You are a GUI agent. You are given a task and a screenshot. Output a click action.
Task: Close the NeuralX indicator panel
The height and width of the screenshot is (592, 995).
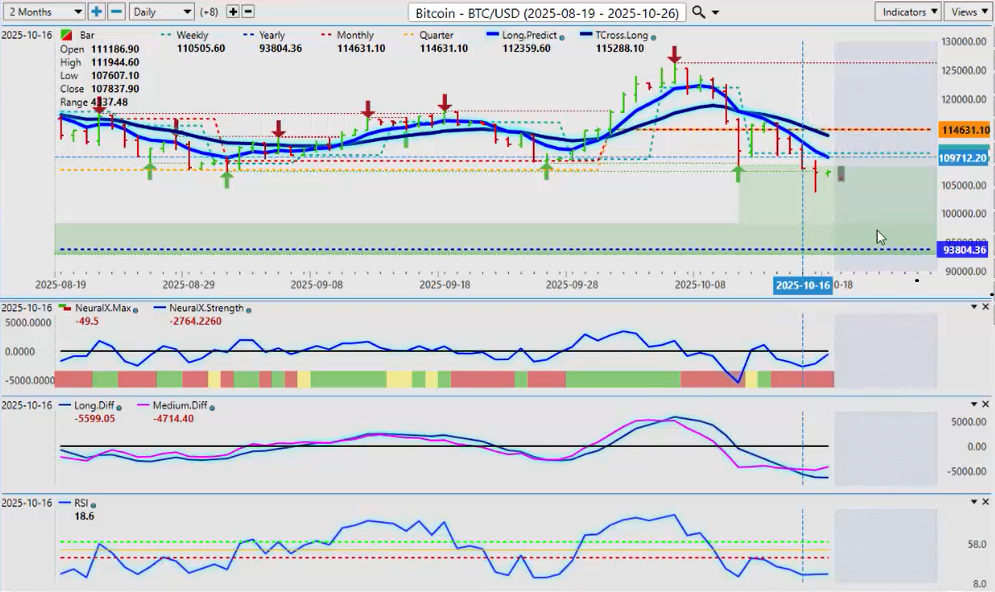point(987,307)
